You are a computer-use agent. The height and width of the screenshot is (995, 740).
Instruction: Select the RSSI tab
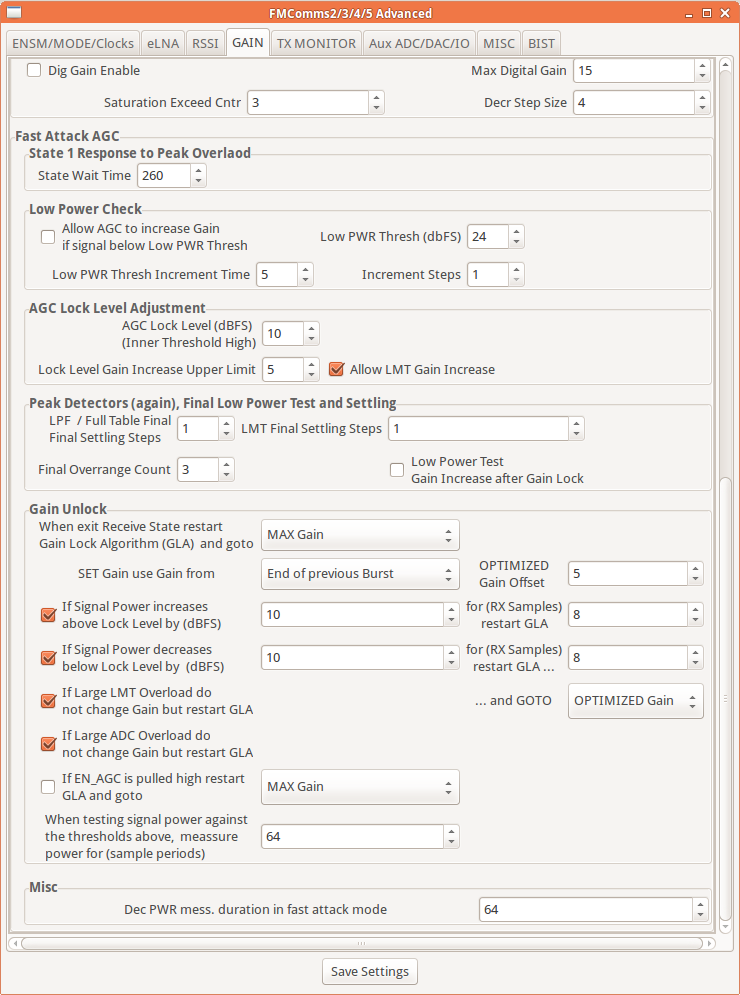click(205, 43)
